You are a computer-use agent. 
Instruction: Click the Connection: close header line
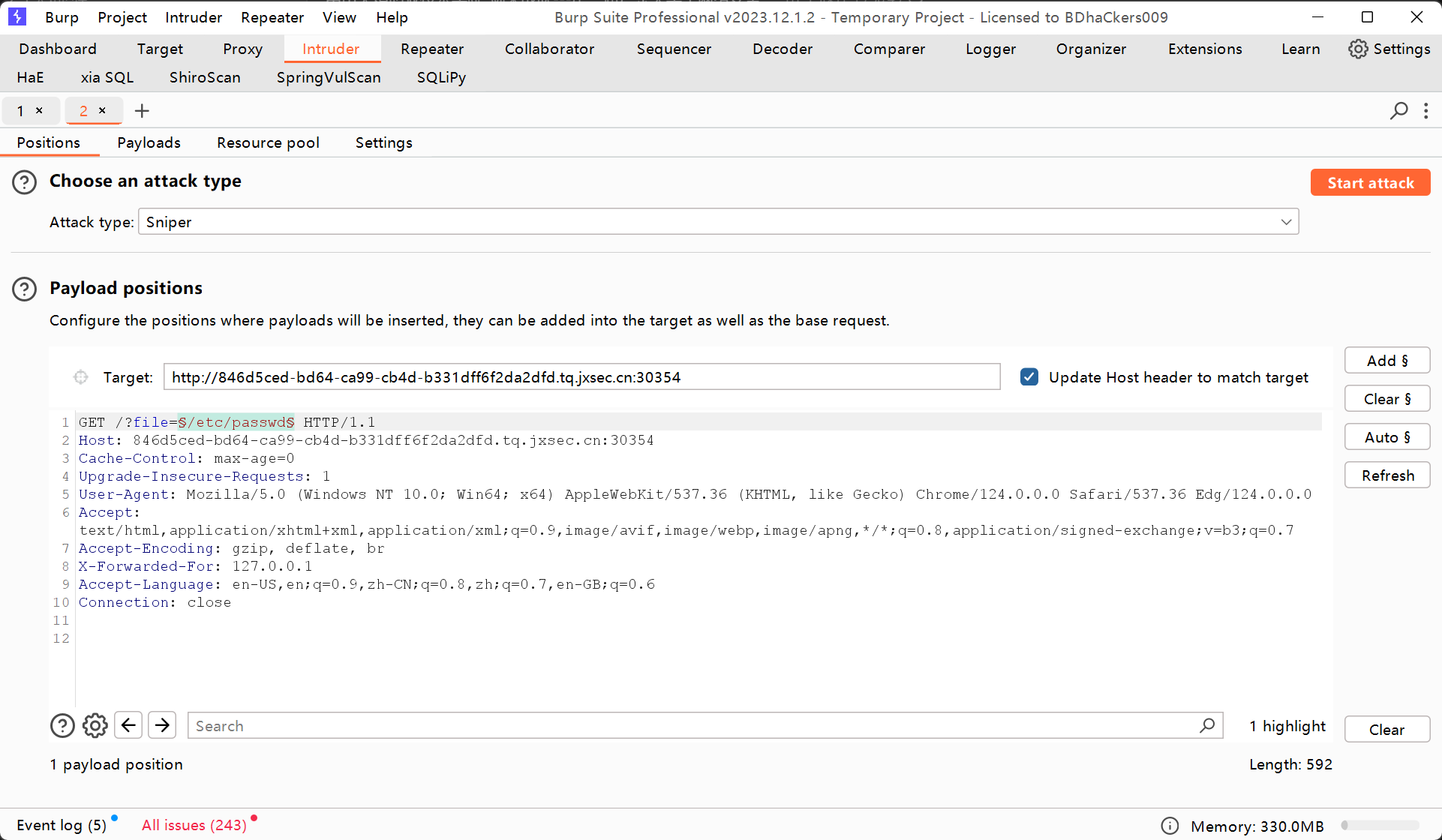(155, 602)
